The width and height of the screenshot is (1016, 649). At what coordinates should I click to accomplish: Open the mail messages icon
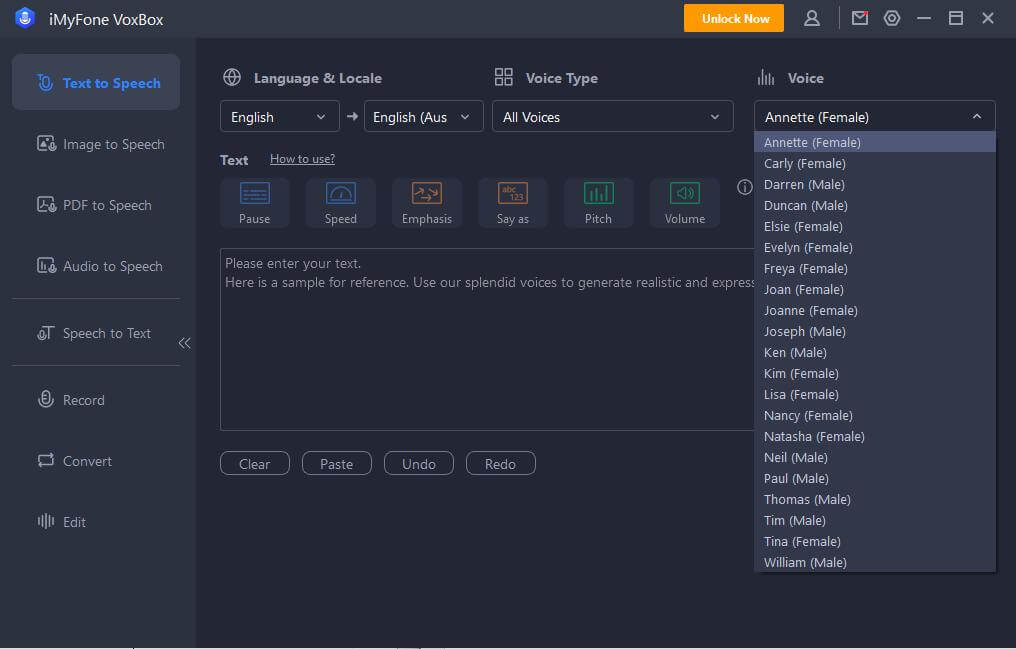click(x=860, y=18)
